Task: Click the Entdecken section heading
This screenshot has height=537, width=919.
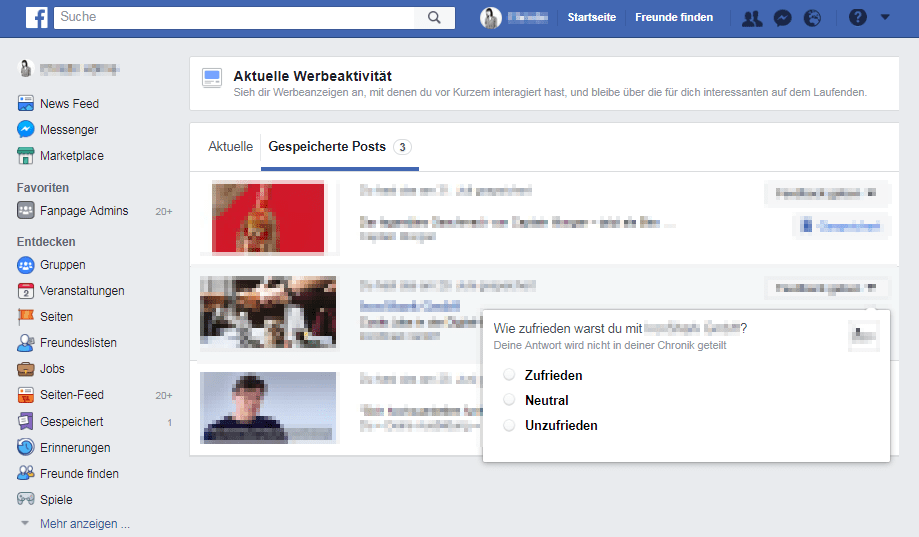Action: [46, 242]
